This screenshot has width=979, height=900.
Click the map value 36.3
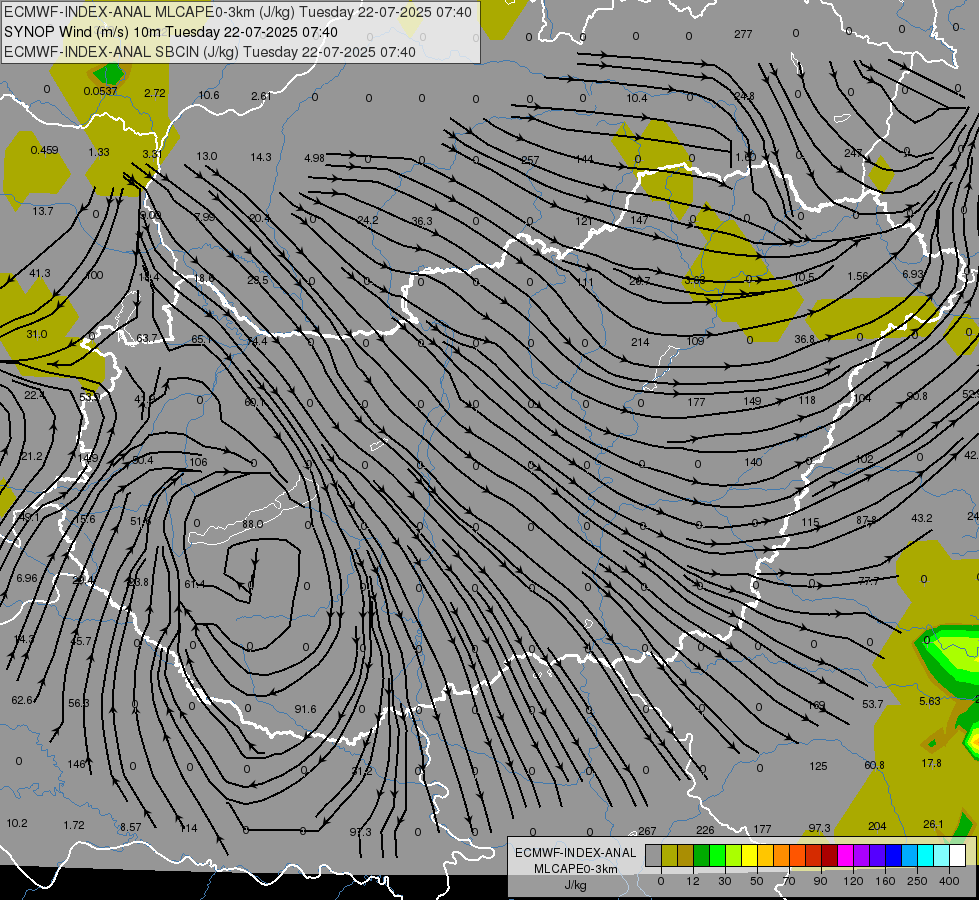(422, 221)
